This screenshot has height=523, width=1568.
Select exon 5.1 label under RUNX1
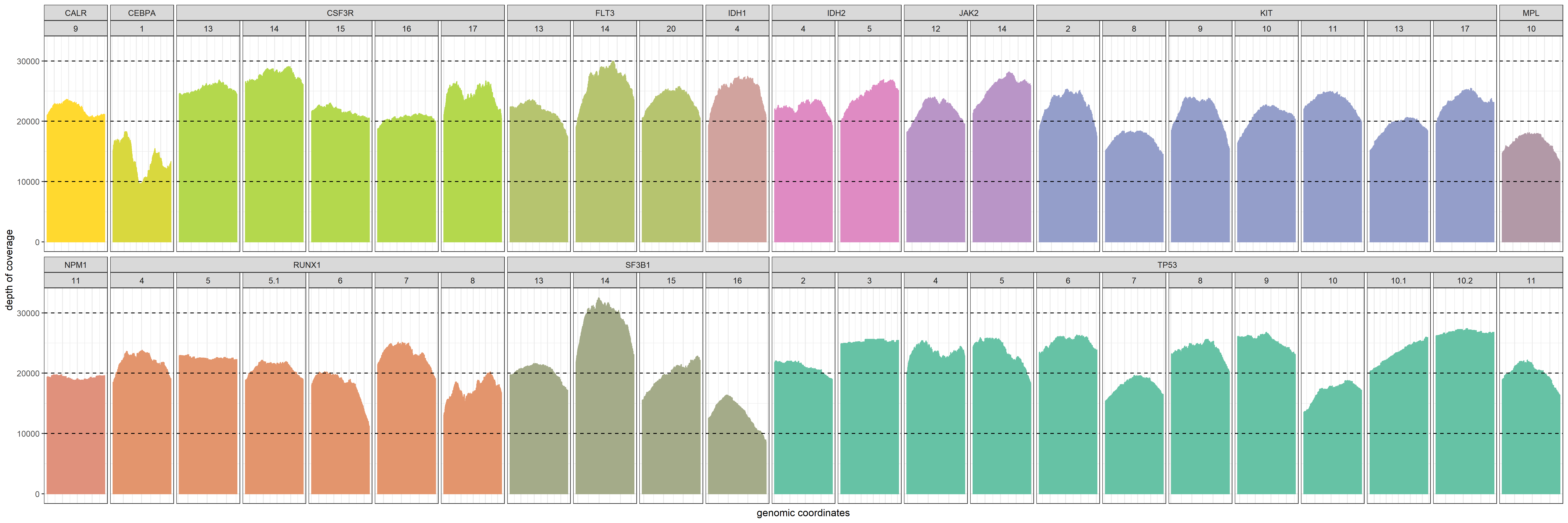274,281
